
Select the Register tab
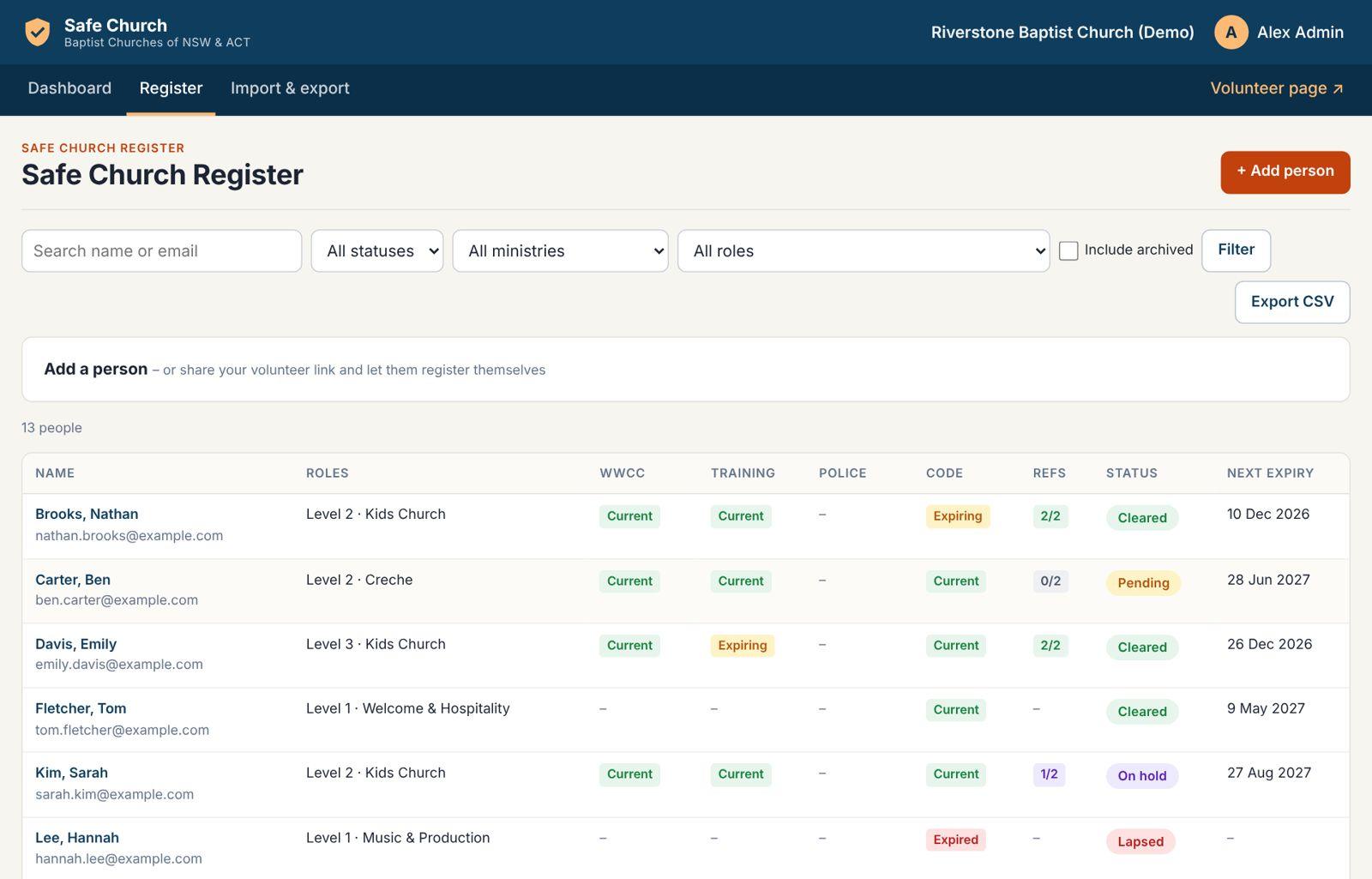[171, 88]
